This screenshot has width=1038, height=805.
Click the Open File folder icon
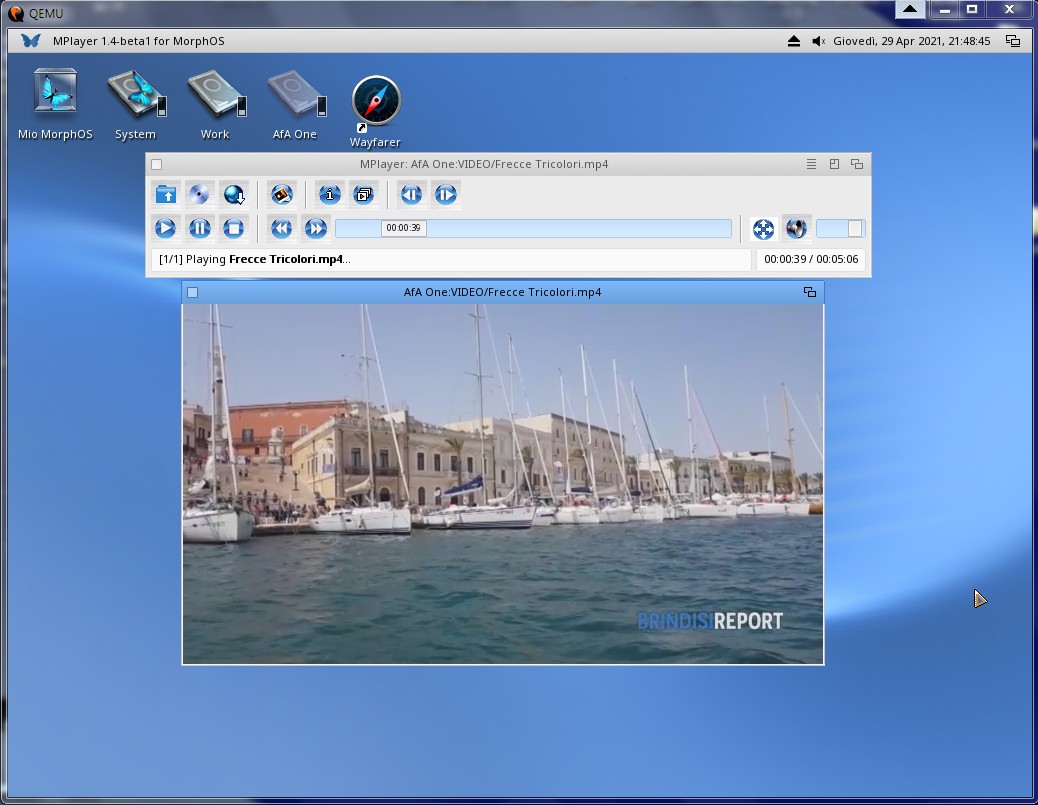pos(166,195)
